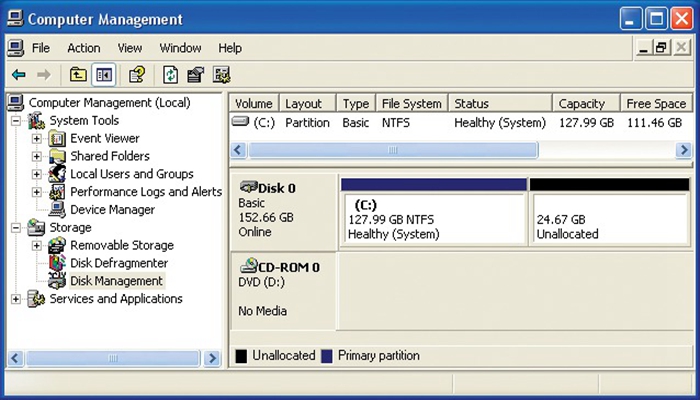The width and height of the screenshot is (700, 400).
Task: Click the blue Primary partition legend swatch
Action: pos(327,356)
